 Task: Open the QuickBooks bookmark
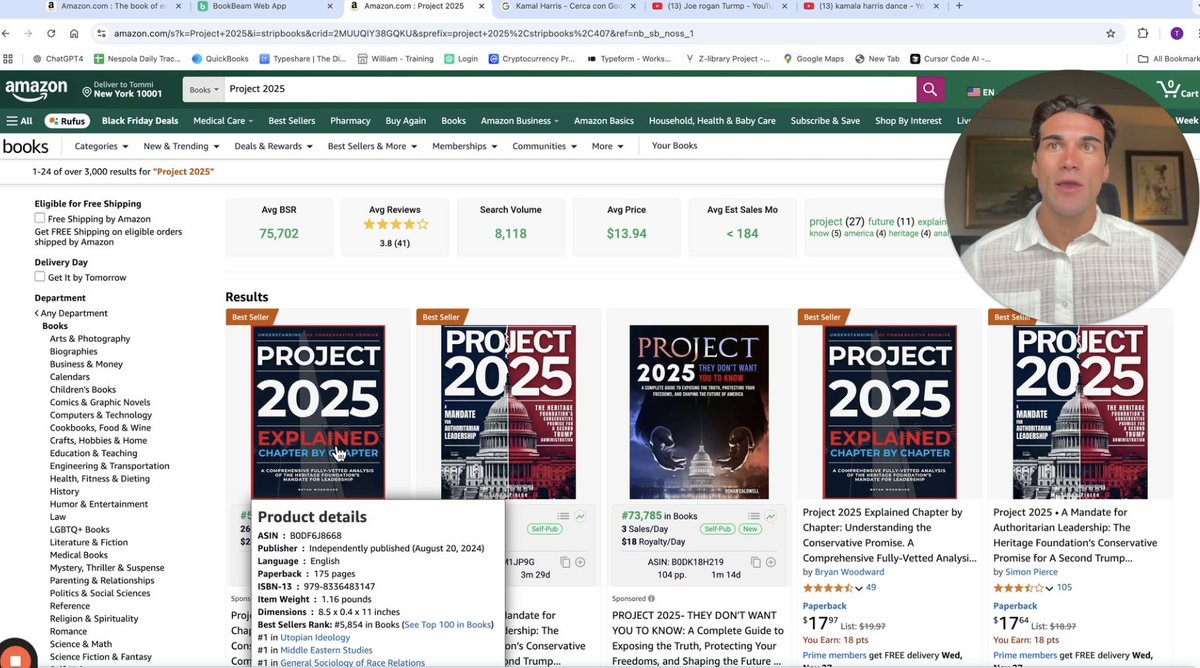tap(220, 59)
